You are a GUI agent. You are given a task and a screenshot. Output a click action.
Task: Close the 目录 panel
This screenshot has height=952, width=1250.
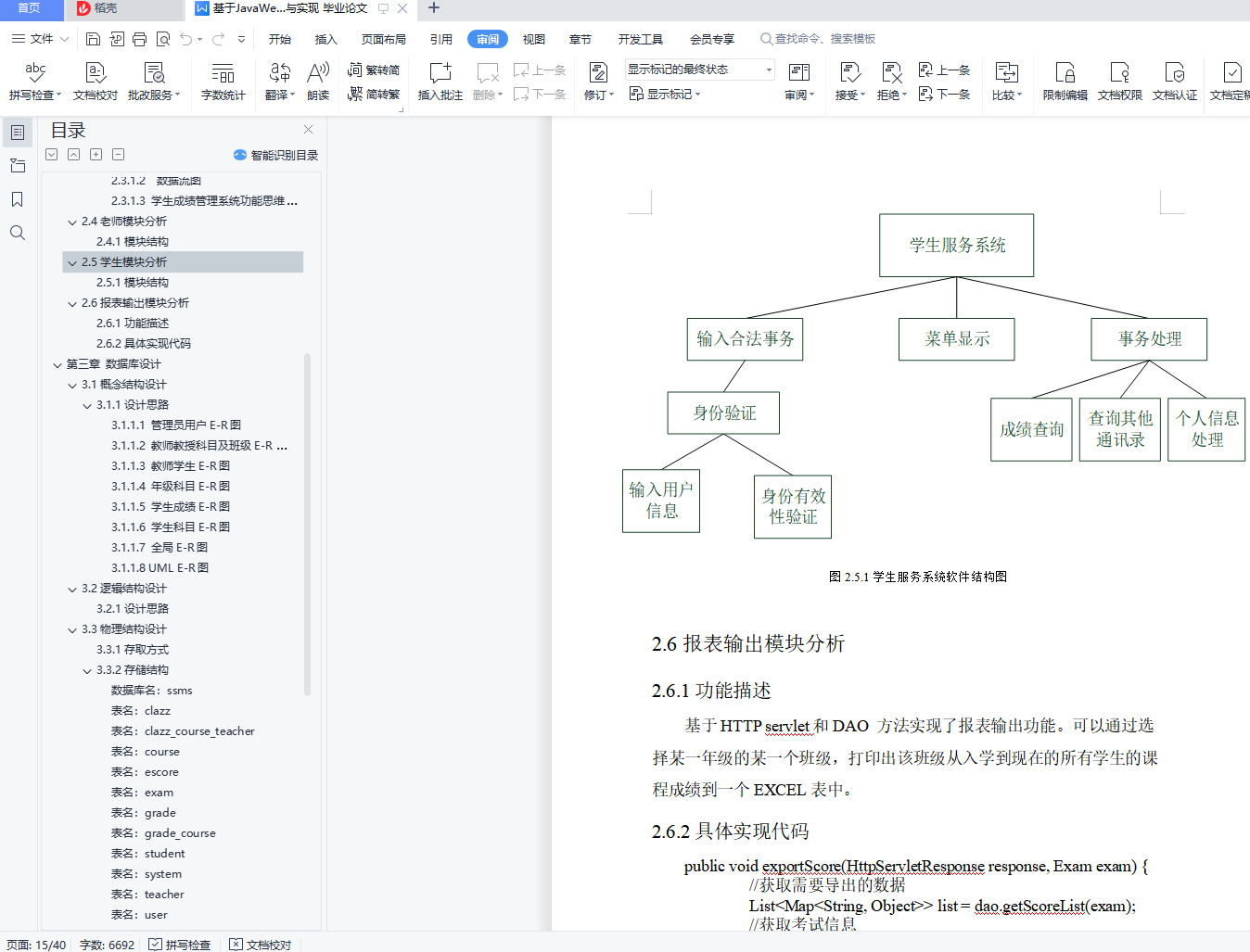[309, 130]
